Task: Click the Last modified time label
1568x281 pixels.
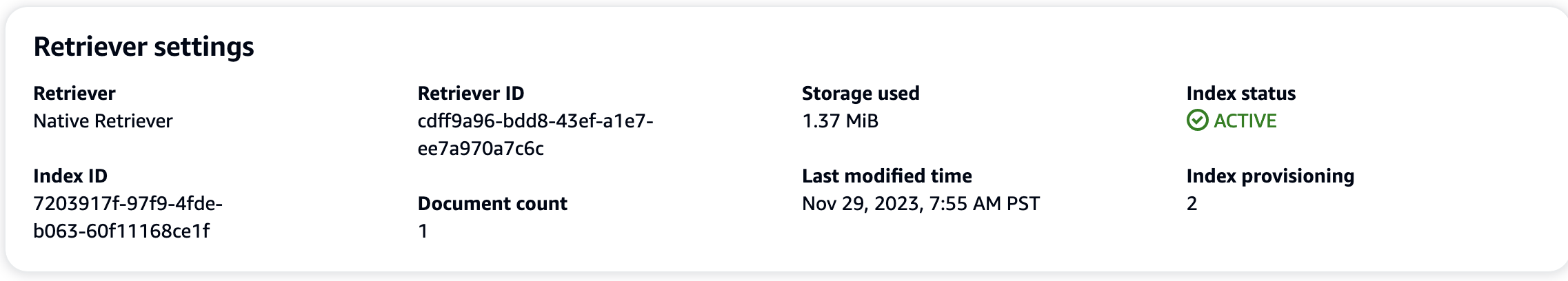Action: tap(887, 176)
